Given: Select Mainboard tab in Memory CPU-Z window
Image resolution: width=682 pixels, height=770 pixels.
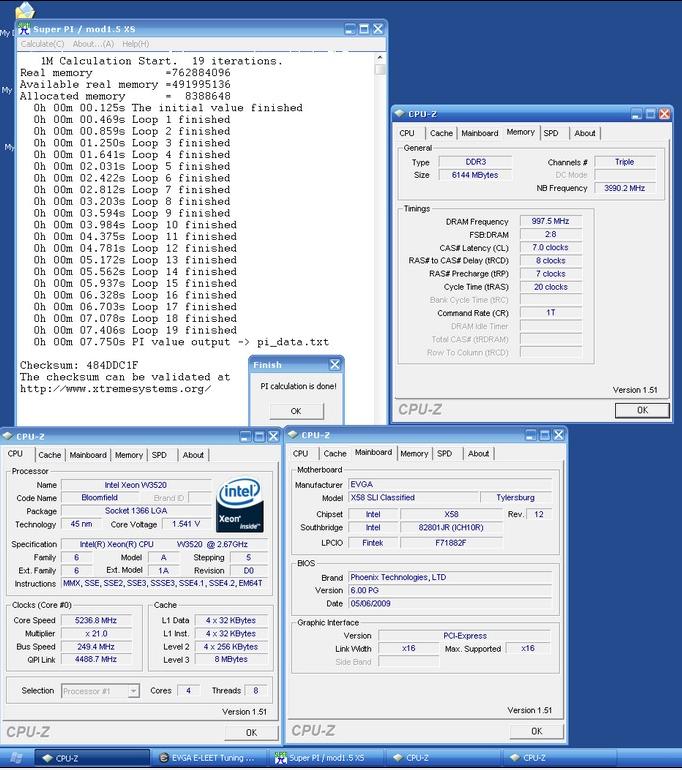Looking at the screenshot, I should pyautogui.click(x=480, y=133).
